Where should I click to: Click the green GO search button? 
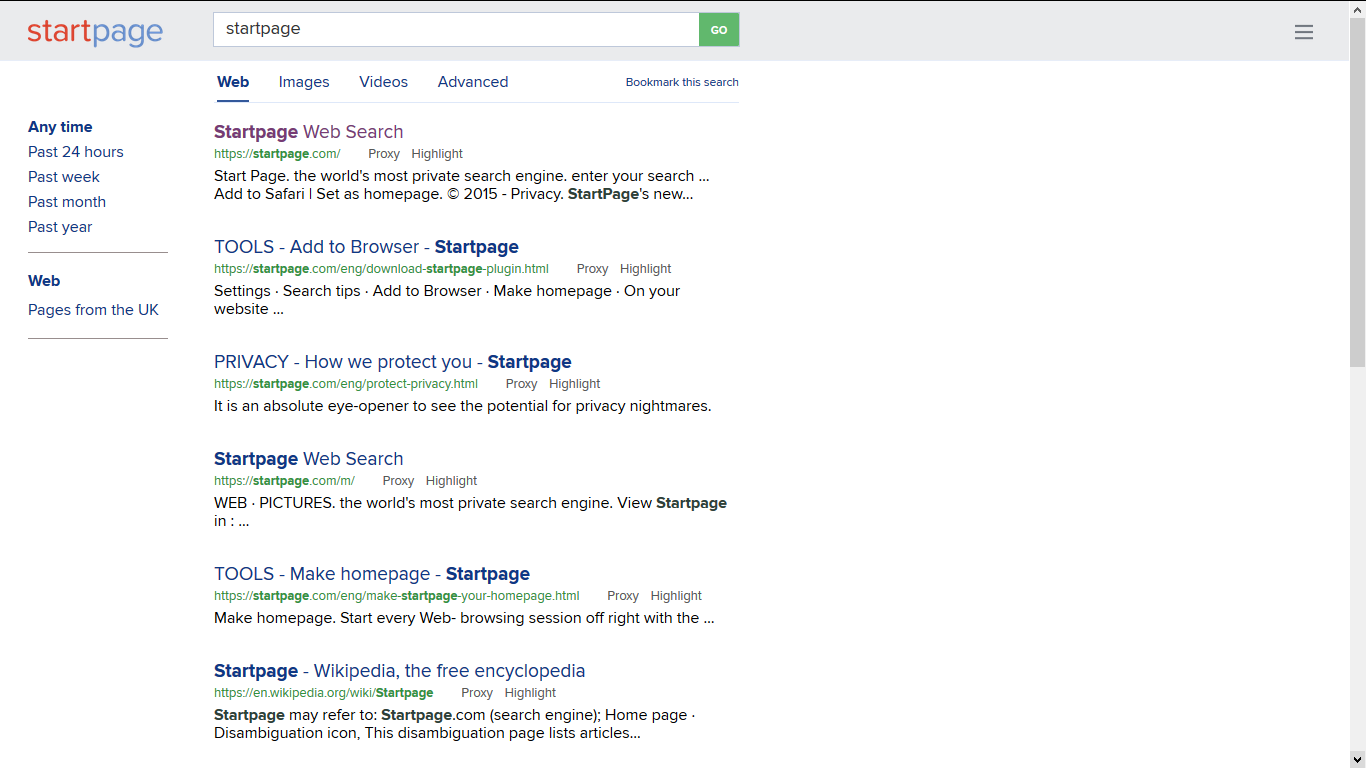point(719,30)
